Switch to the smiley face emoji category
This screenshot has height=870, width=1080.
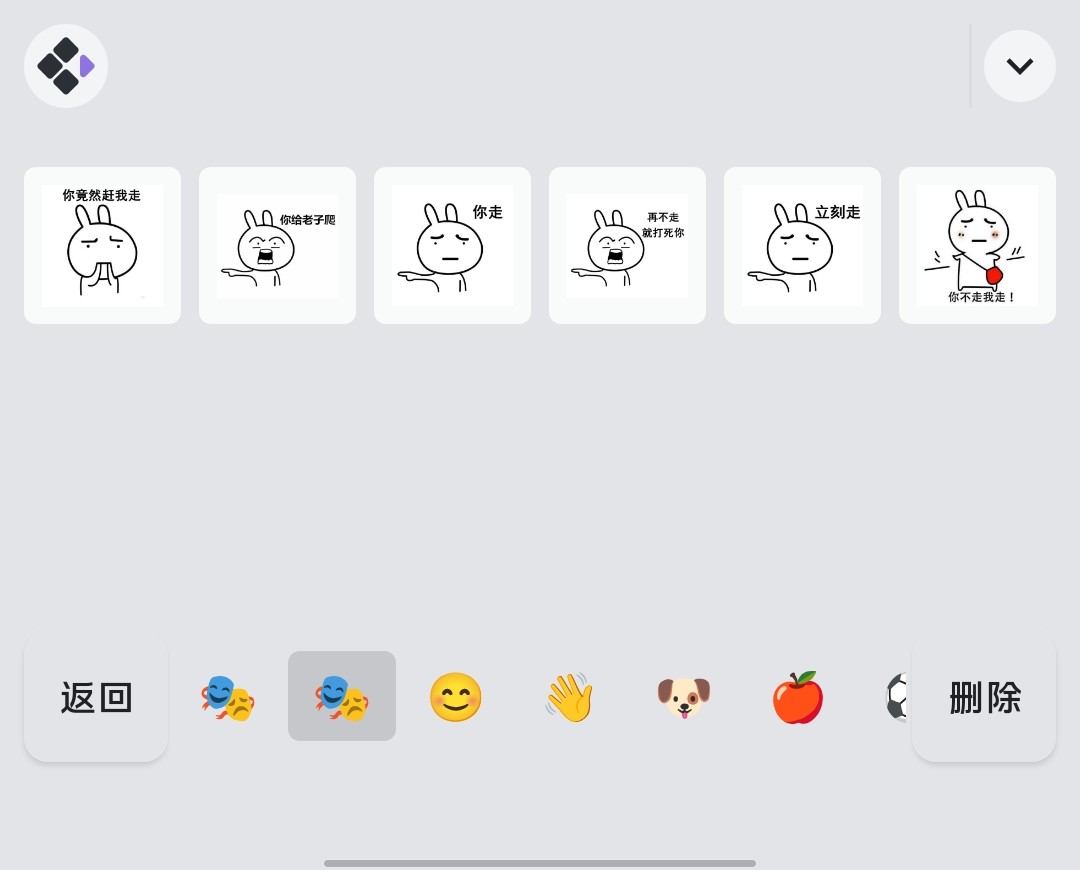(x=455, y=697)
